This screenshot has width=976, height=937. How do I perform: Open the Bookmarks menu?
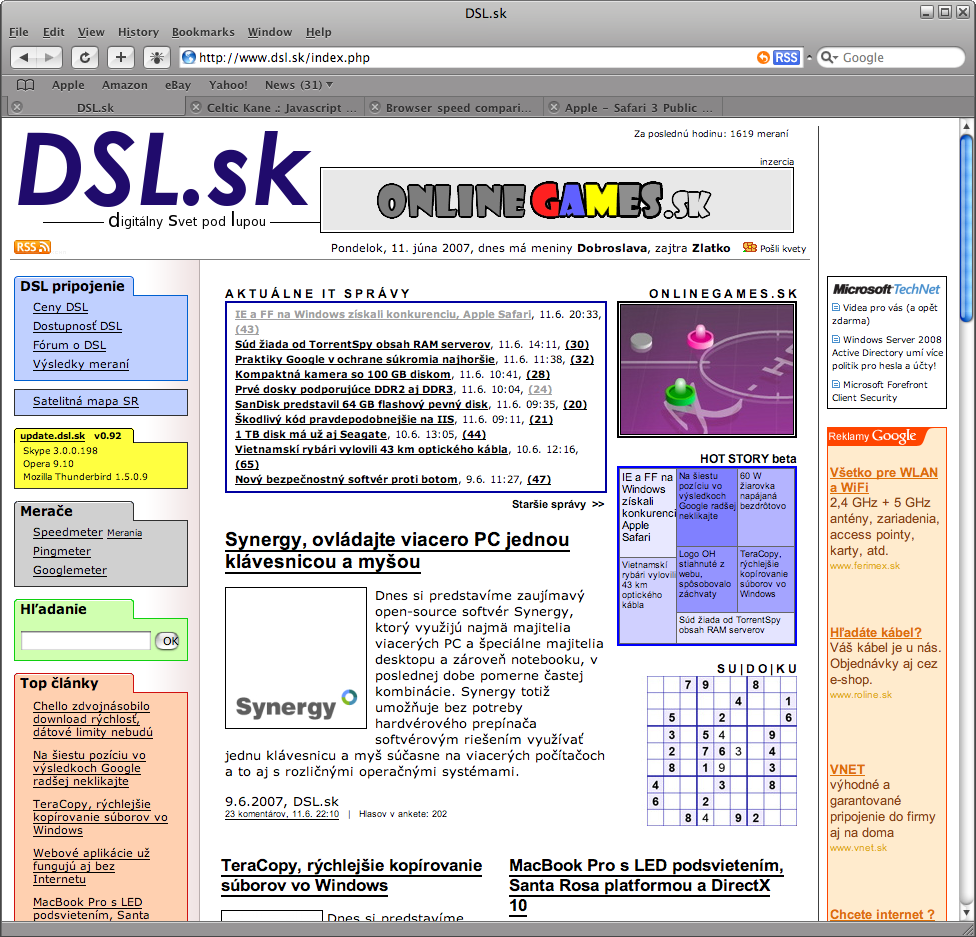(203, 32)
